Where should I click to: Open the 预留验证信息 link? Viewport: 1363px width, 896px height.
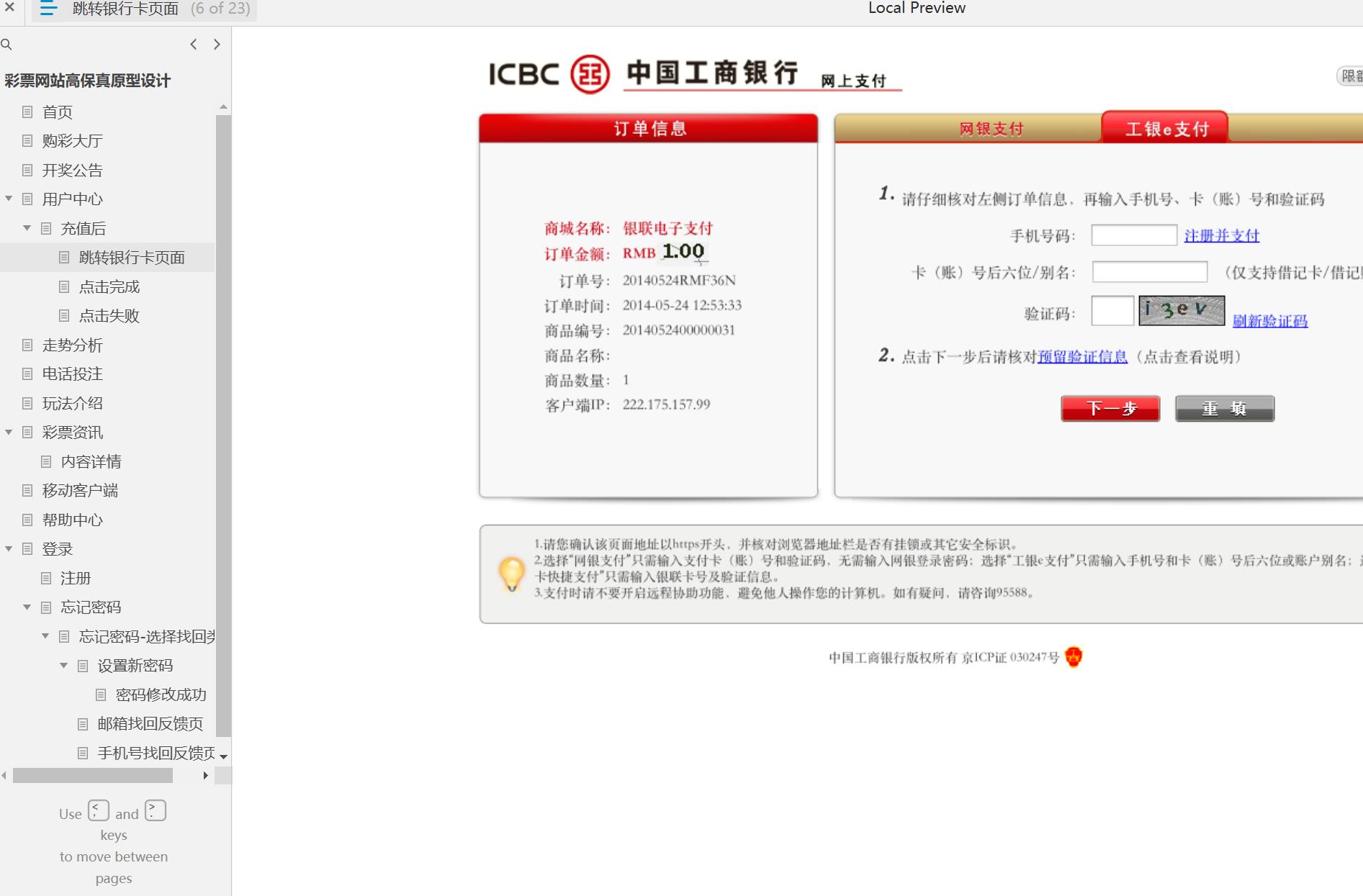pos(1082,356)
